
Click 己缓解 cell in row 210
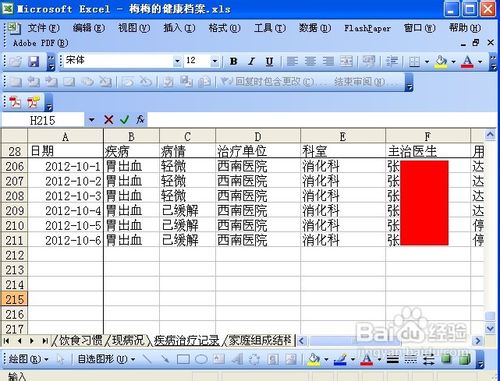coord(188,225)
